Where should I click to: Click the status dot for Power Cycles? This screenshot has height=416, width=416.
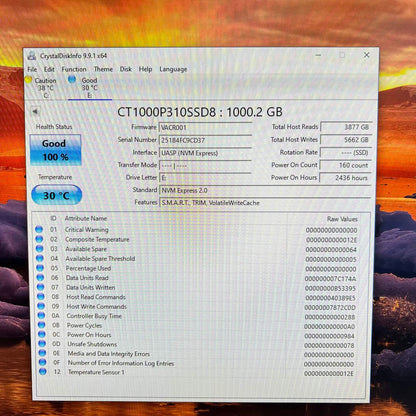coord(42,325)
